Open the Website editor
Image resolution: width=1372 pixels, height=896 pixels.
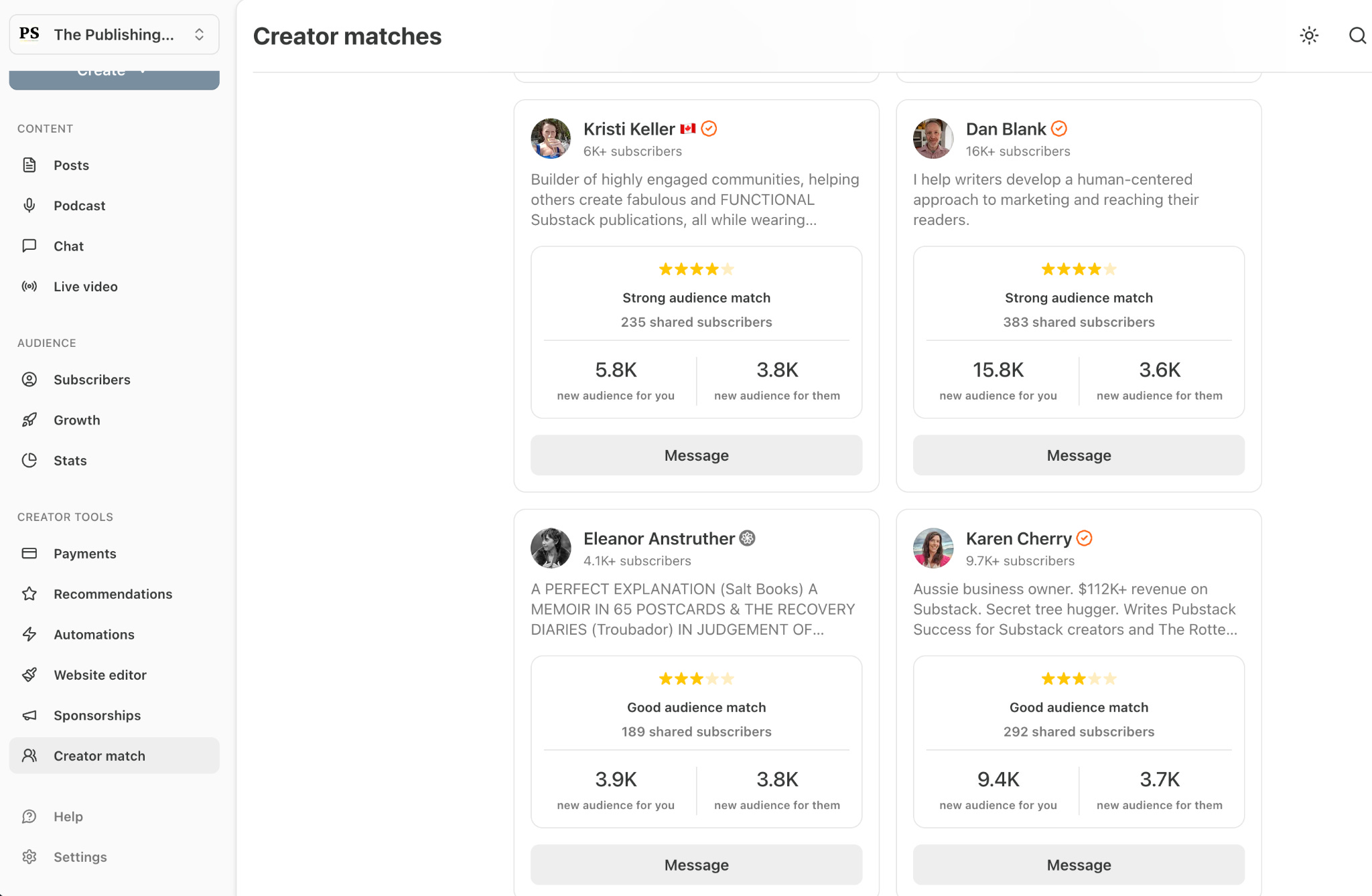pos(115,675)
